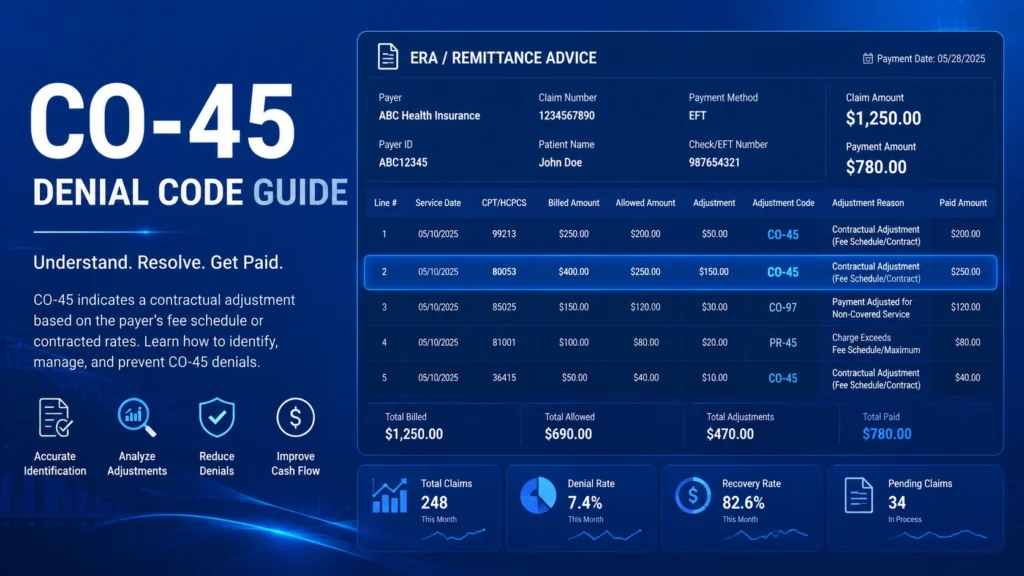Select CPT code 85025
Image resolution: width=1024 pixels, height=576 pixels.
tap(504, 307)
